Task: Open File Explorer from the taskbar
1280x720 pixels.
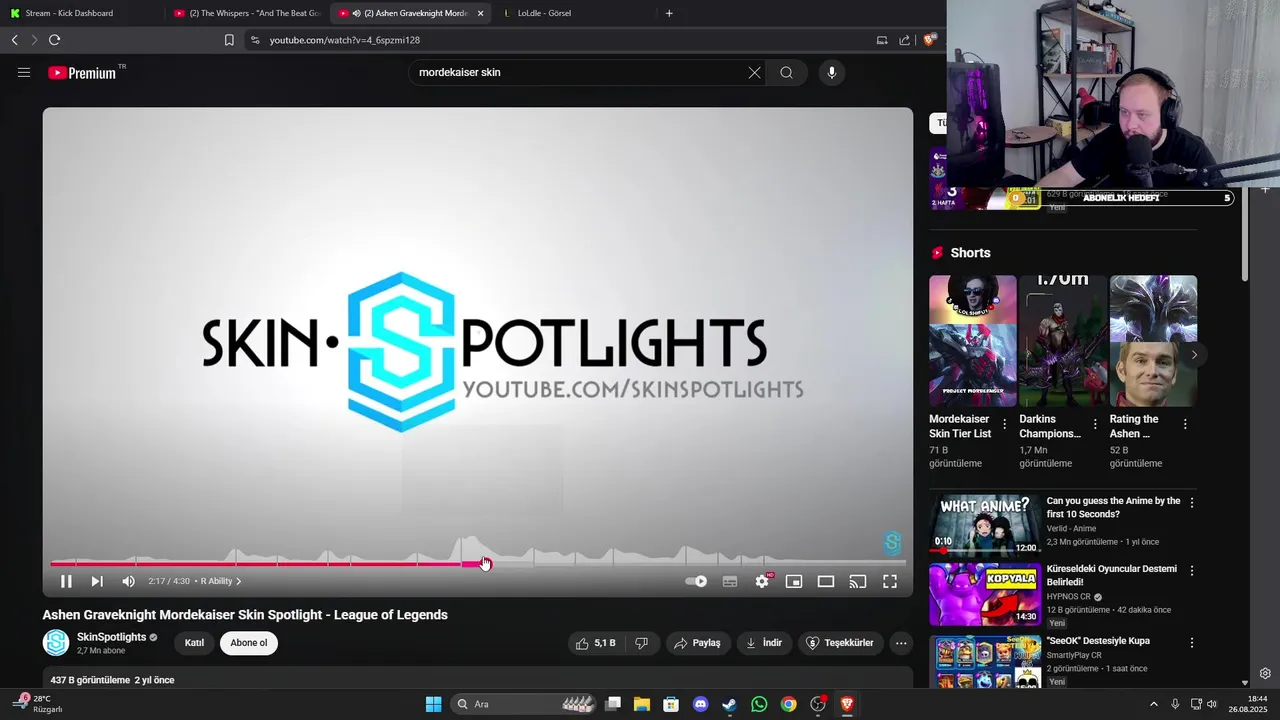Action: click(x=641, y=704)
